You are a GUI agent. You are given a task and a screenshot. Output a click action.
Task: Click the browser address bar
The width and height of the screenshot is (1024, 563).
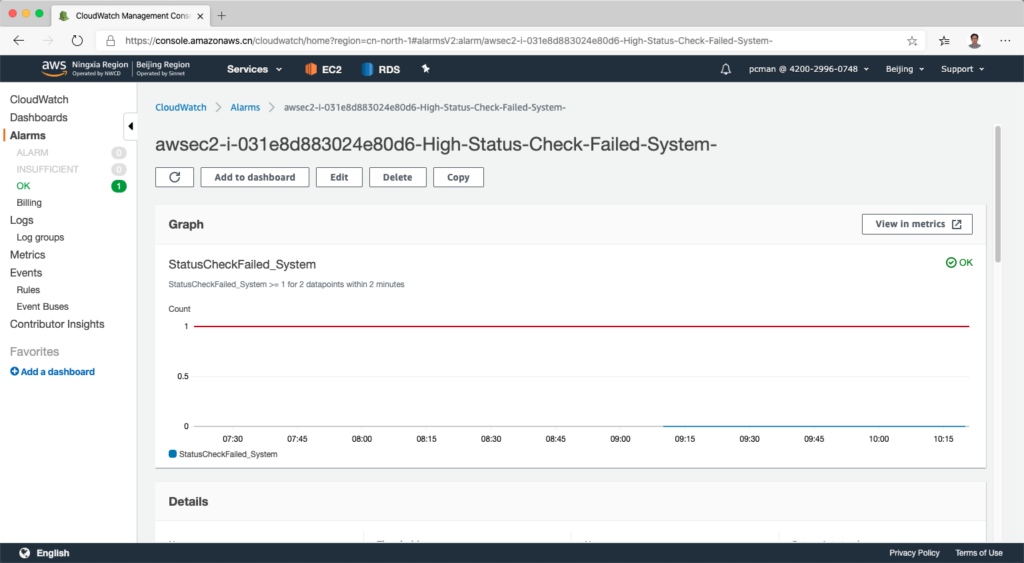tap(500, 41)
